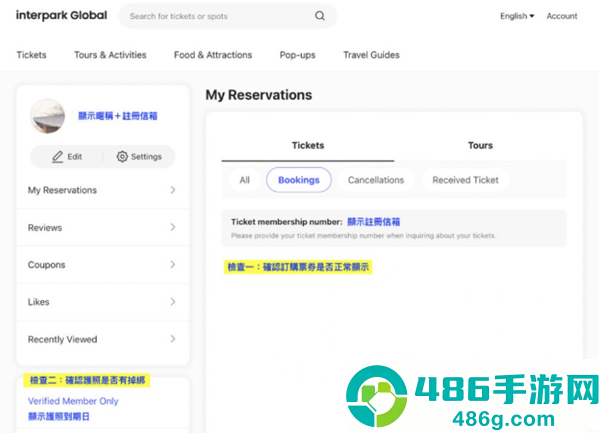Select the Cancellations filter pill
This screenshot has width=600, height=434.
pos(376,180)
